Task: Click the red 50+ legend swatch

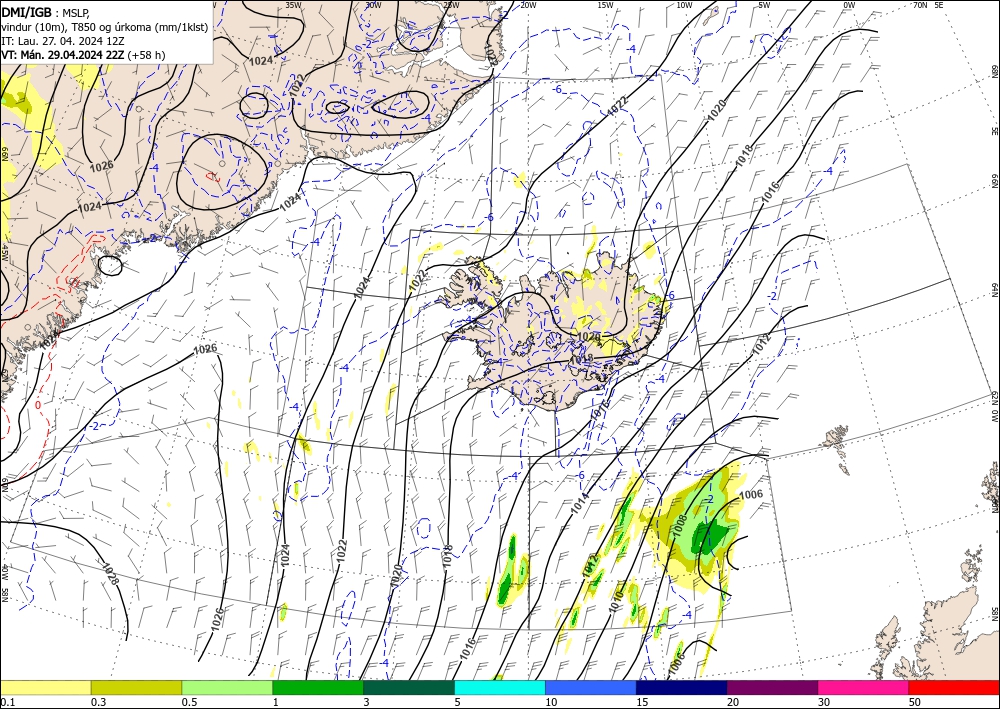Action: pyautogui.click(x=954, y=687)
